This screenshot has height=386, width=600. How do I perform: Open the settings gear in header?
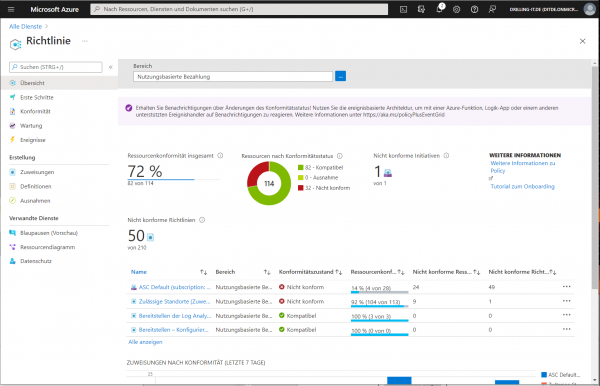(x=457, y=10)
